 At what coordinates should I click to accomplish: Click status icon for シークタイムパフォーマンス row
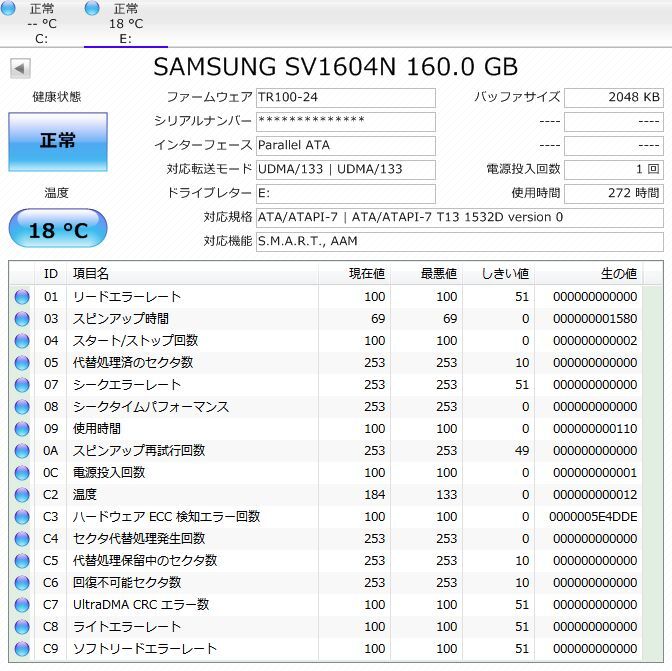pyautogui.click(x=22, y=407)
